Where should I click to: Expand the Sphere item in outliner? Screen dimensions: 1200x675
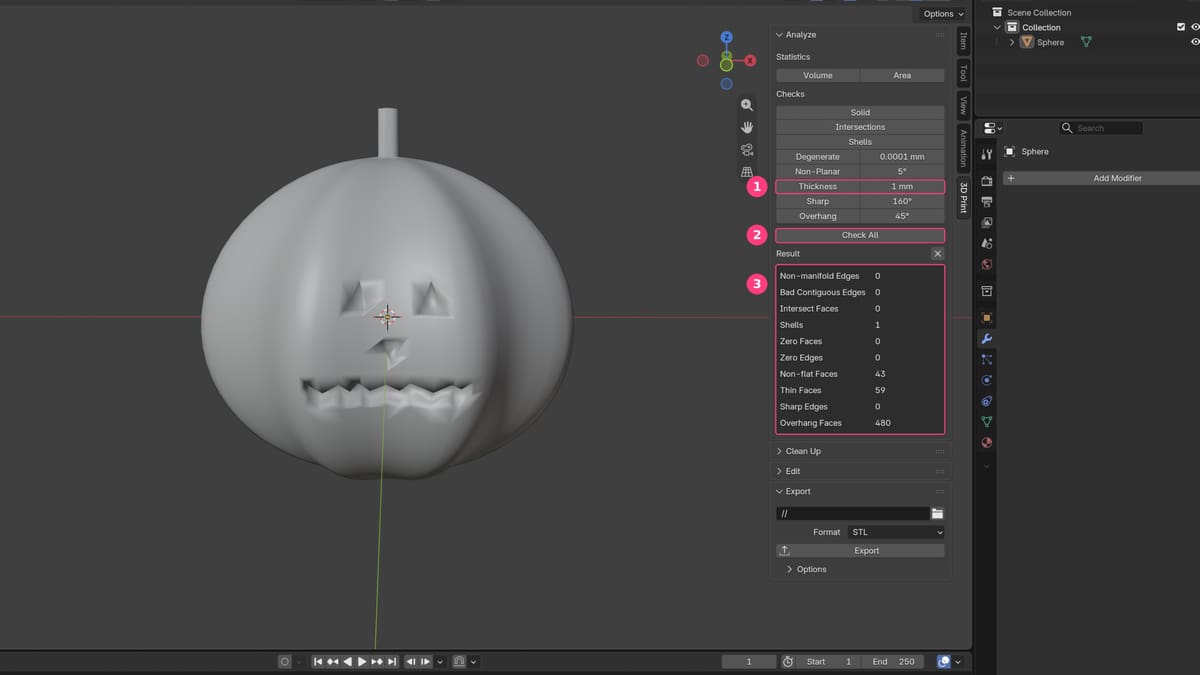pos(1011,42)
